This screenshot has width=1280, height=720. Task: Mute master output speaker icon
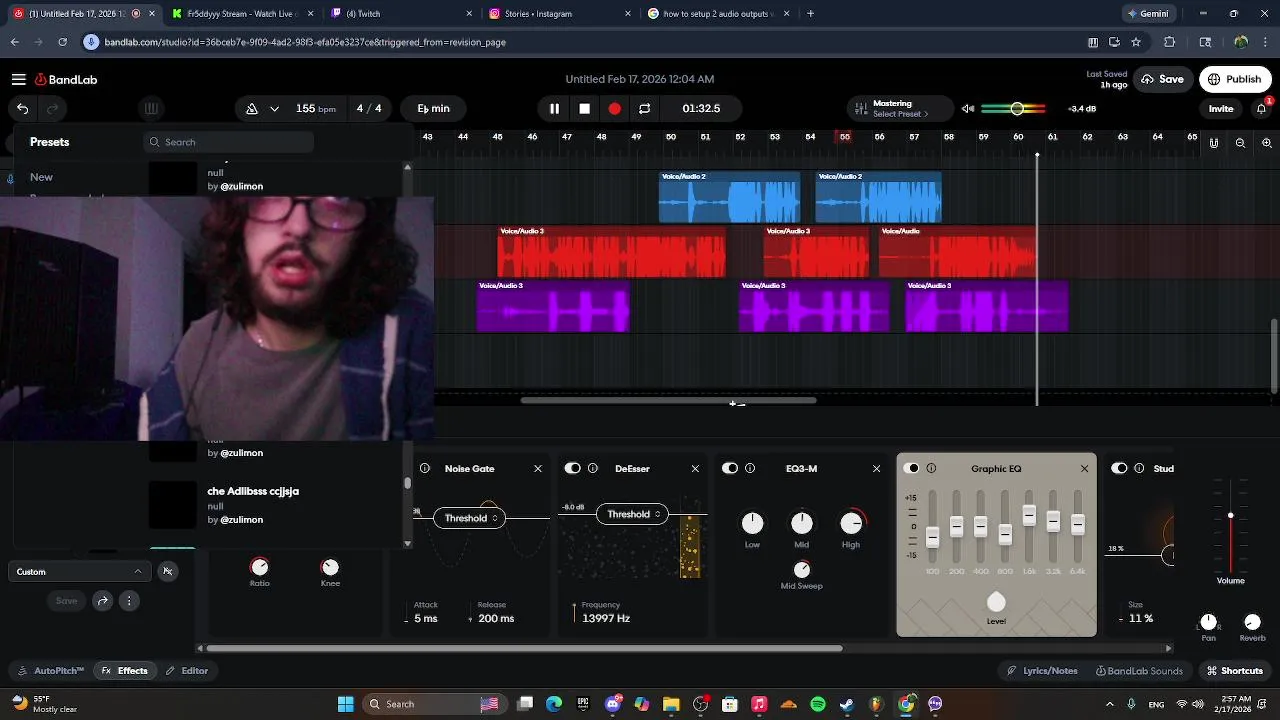[x=967, y=108]
